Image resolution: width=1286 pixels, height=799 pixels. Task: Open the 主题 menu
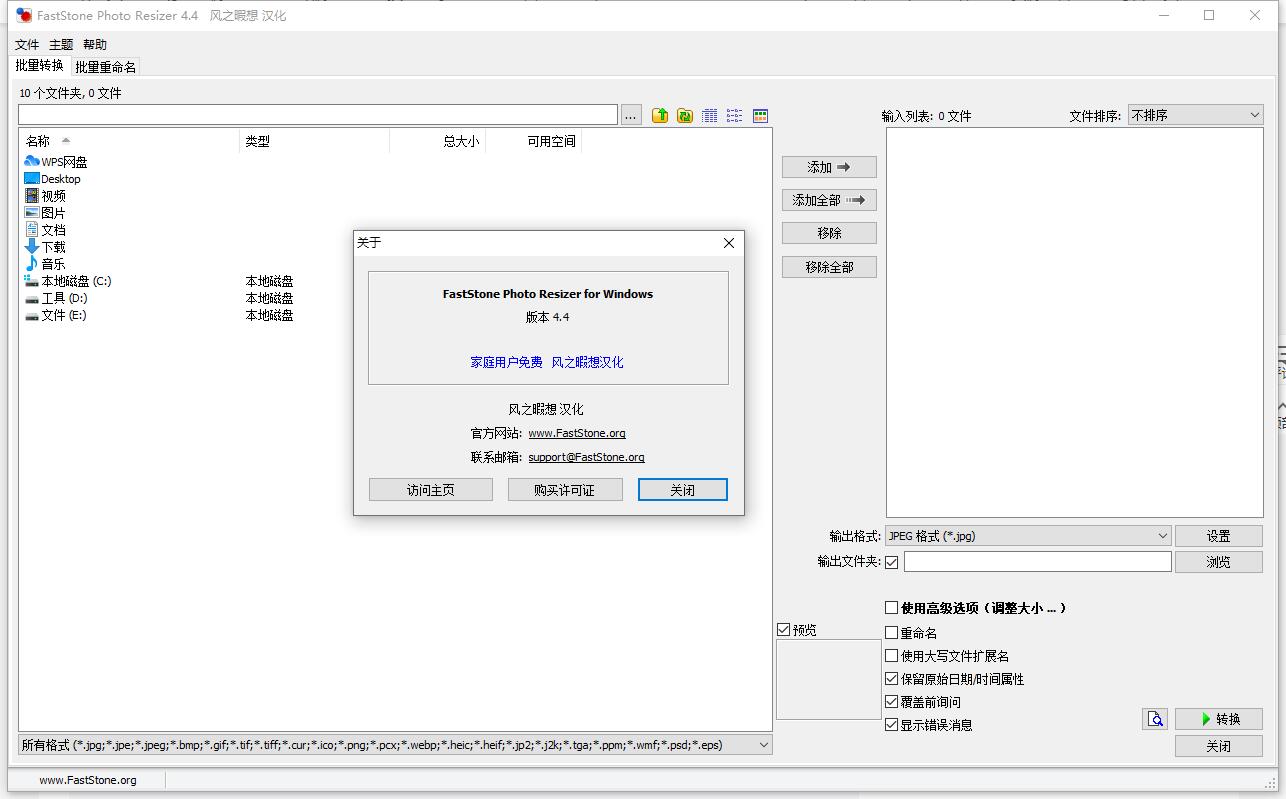coord(61,44)
